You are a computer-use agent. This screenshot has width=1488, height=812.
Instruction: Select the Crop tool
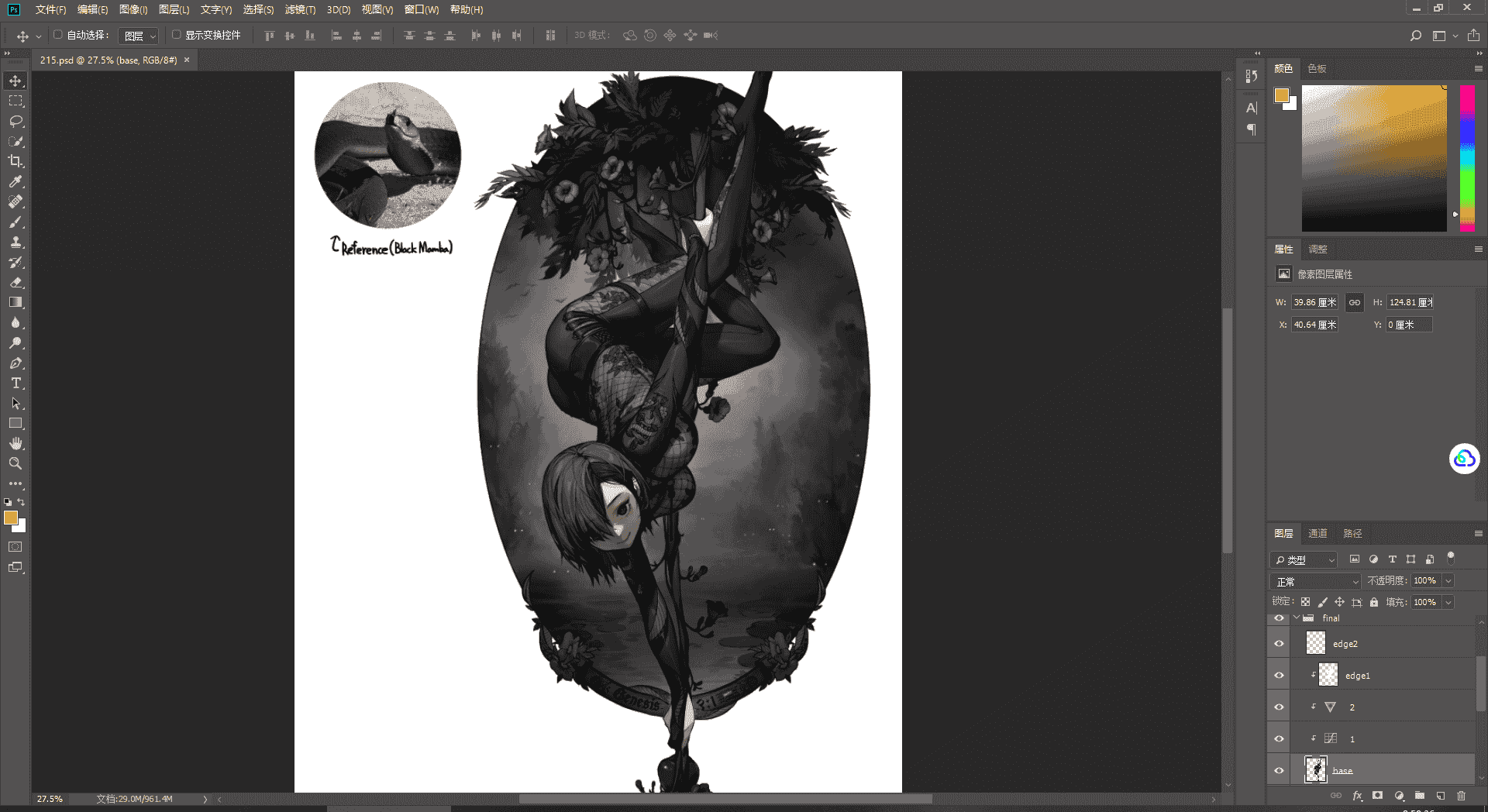[x=15, y=161]
